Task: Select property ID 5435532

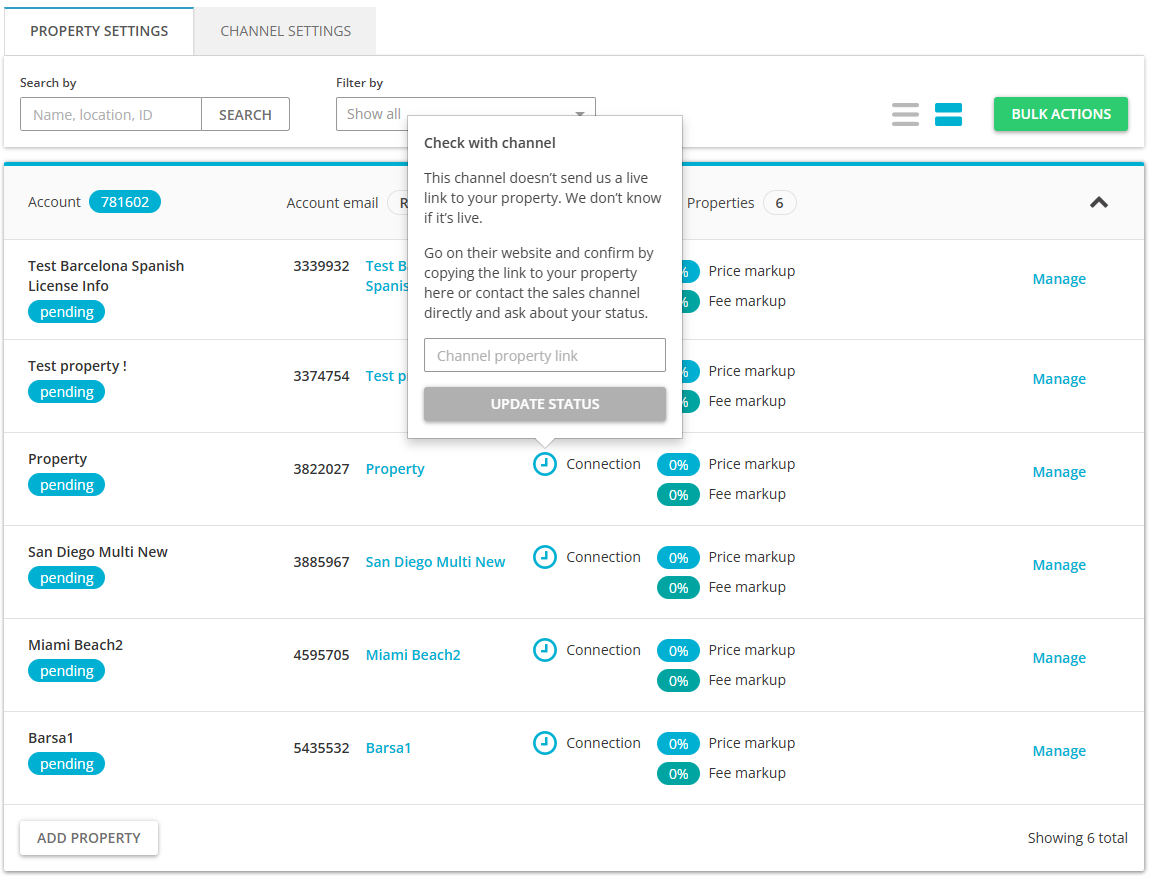Action: [321, 748]
